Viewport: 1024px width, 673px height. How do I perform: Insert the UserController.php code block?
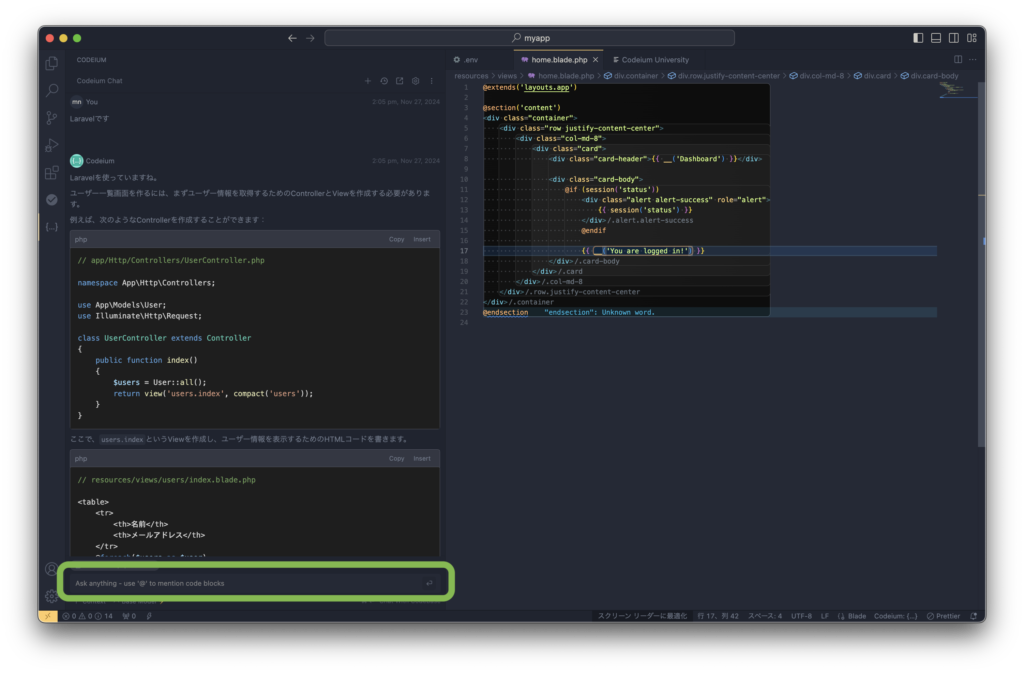pyautogui.click(x=422, y=239)
